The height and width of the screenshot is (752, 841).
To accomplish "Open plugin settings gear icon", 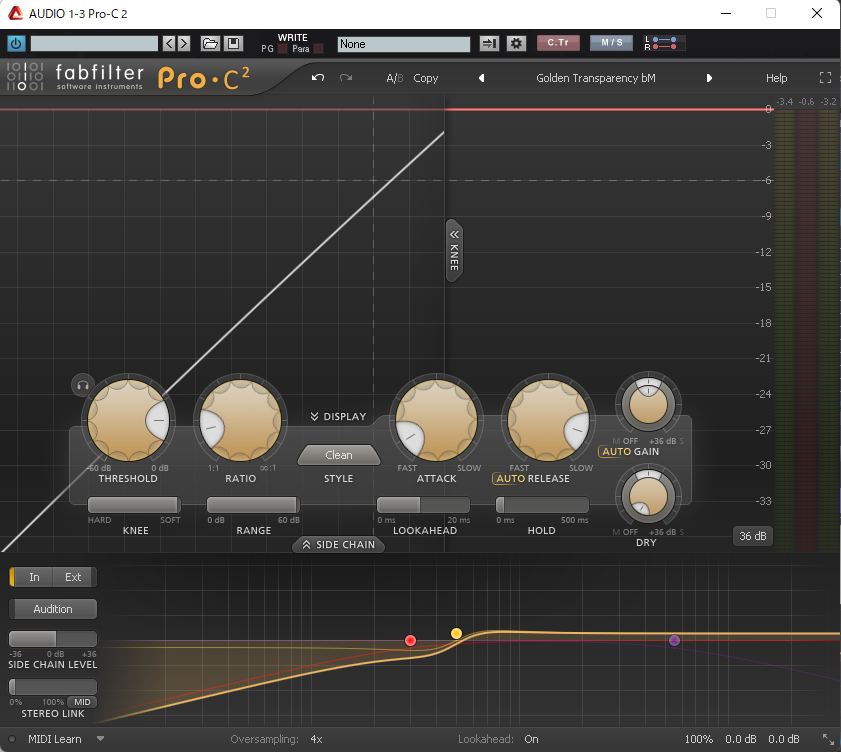I will 516,43.
